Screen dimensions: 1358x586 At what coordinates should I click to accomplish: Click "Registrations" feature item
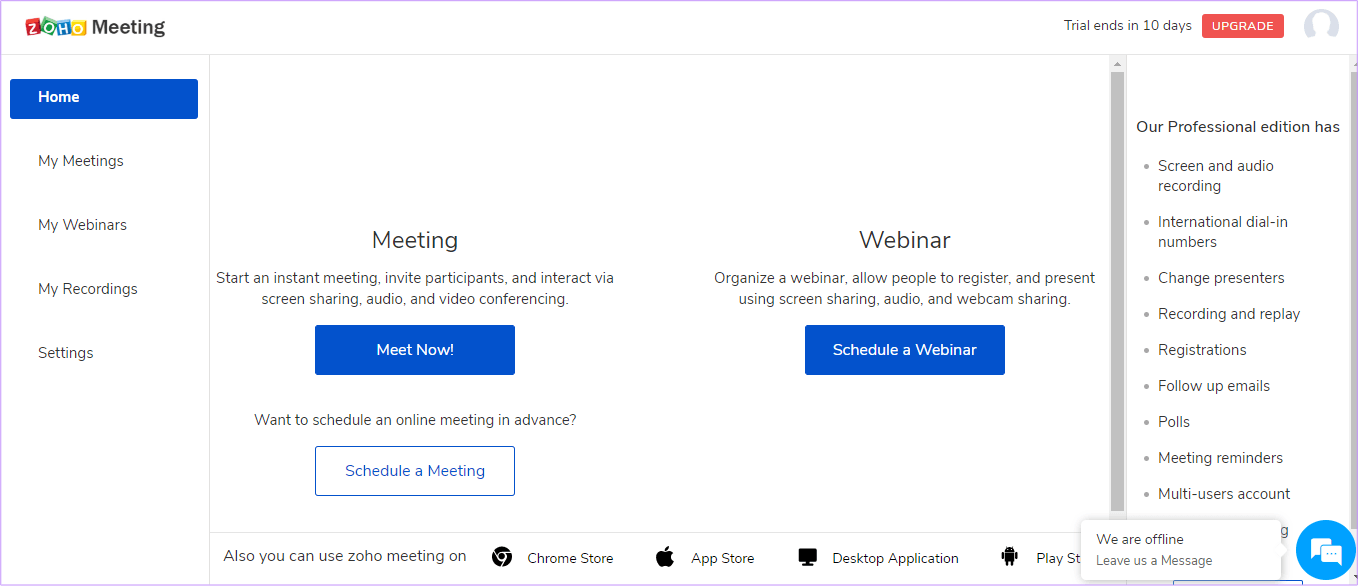click(1202, 350)
